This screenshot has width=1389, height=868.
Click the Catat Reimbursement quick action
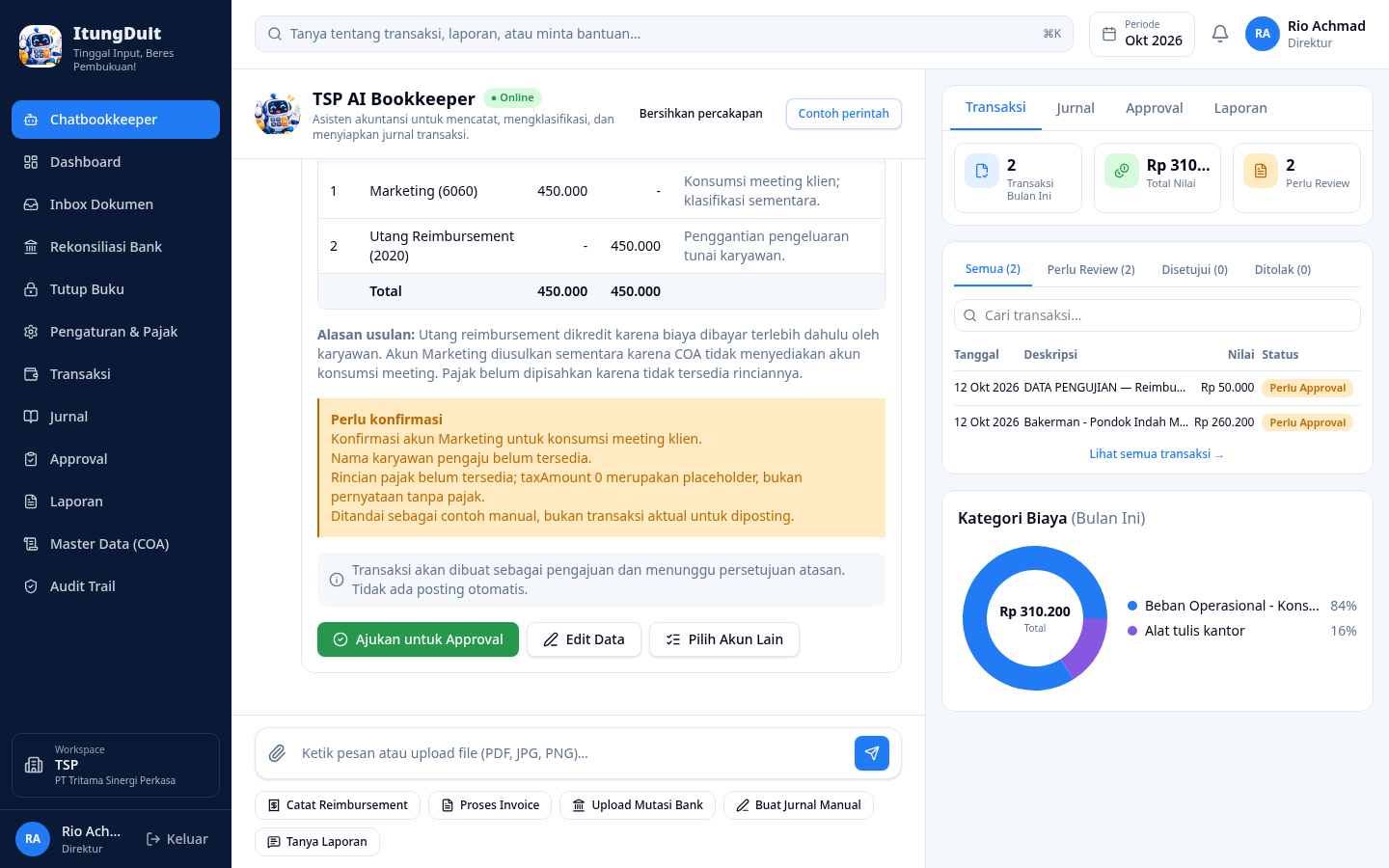click(338, 805)
